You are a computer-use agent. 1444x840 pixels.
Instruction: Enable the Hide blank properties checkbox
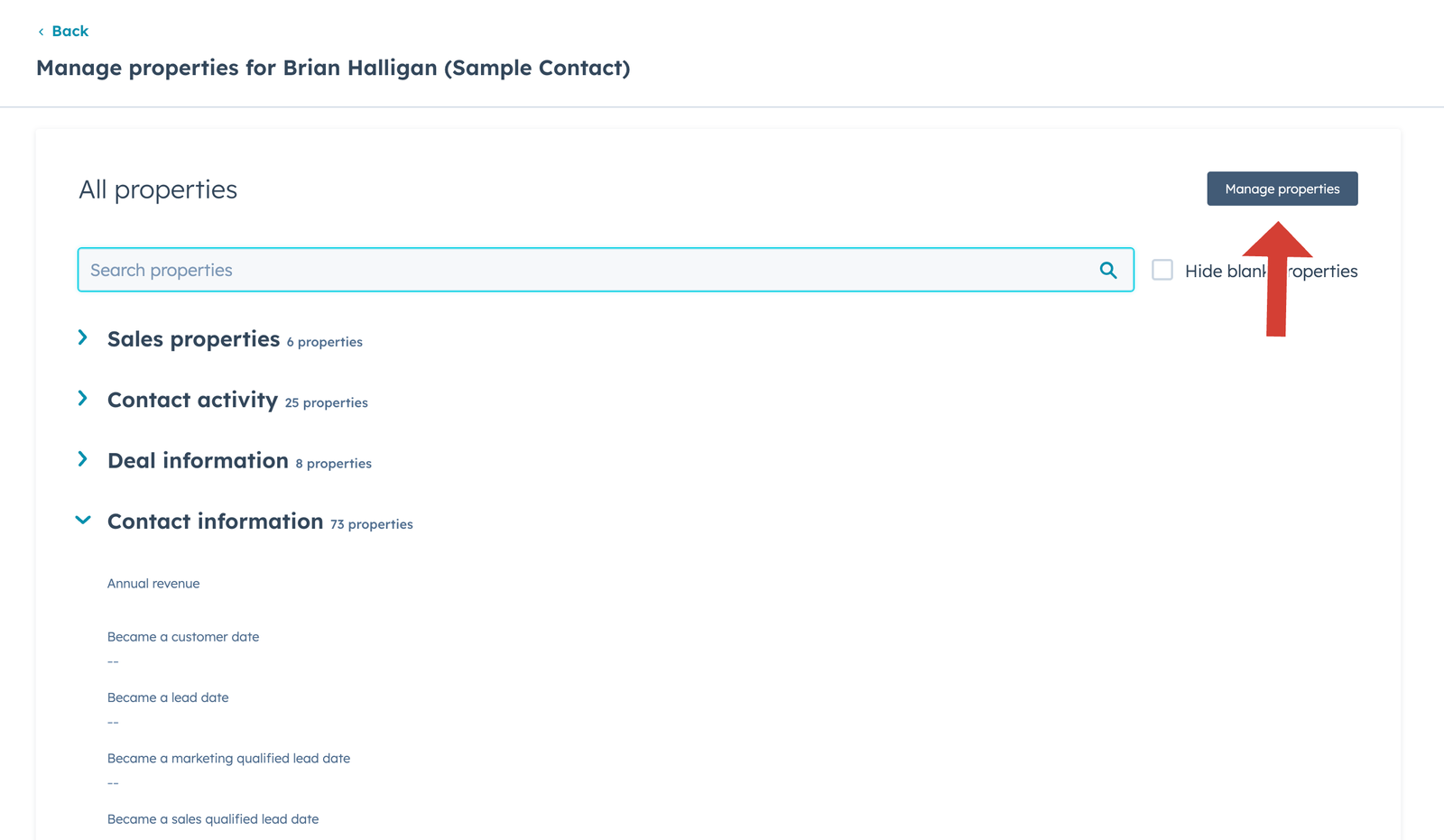pyautogui.click(x=1162, y=269)
